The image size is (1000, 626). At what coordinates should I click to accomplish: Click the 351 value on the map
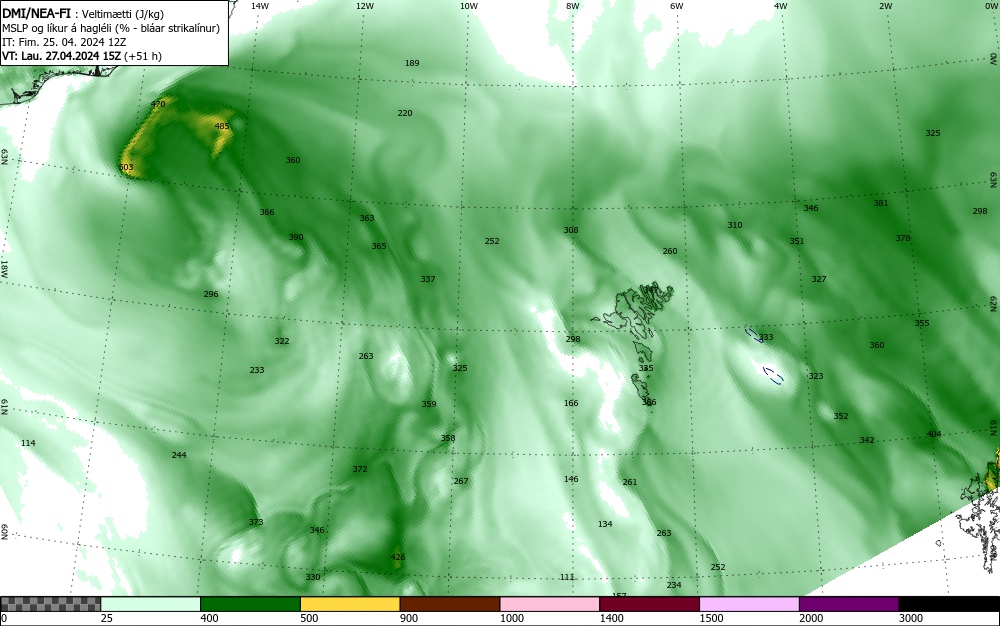(797, 242)
